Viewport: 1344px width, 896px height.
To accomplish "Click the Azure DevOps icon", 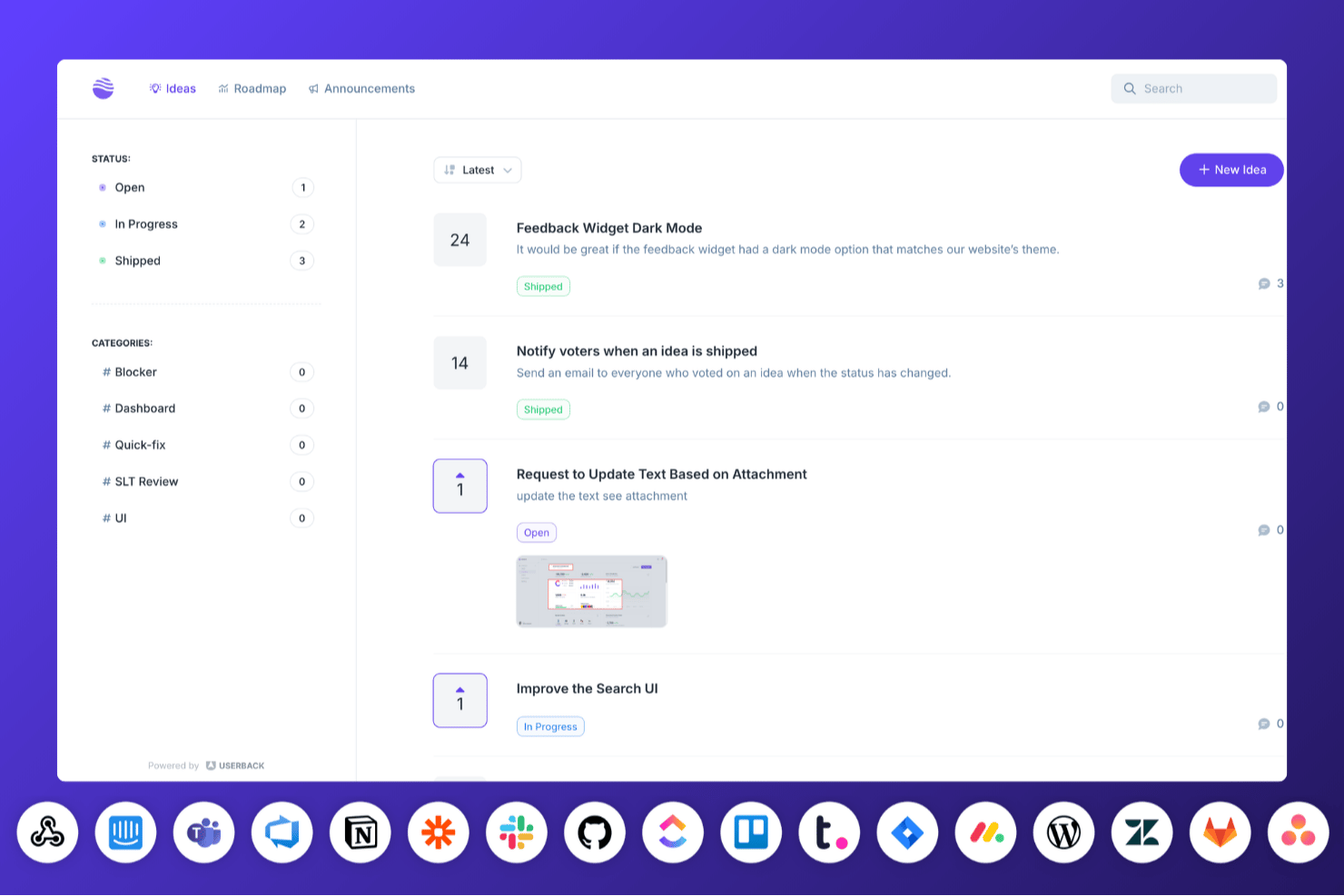I will 282,832.
